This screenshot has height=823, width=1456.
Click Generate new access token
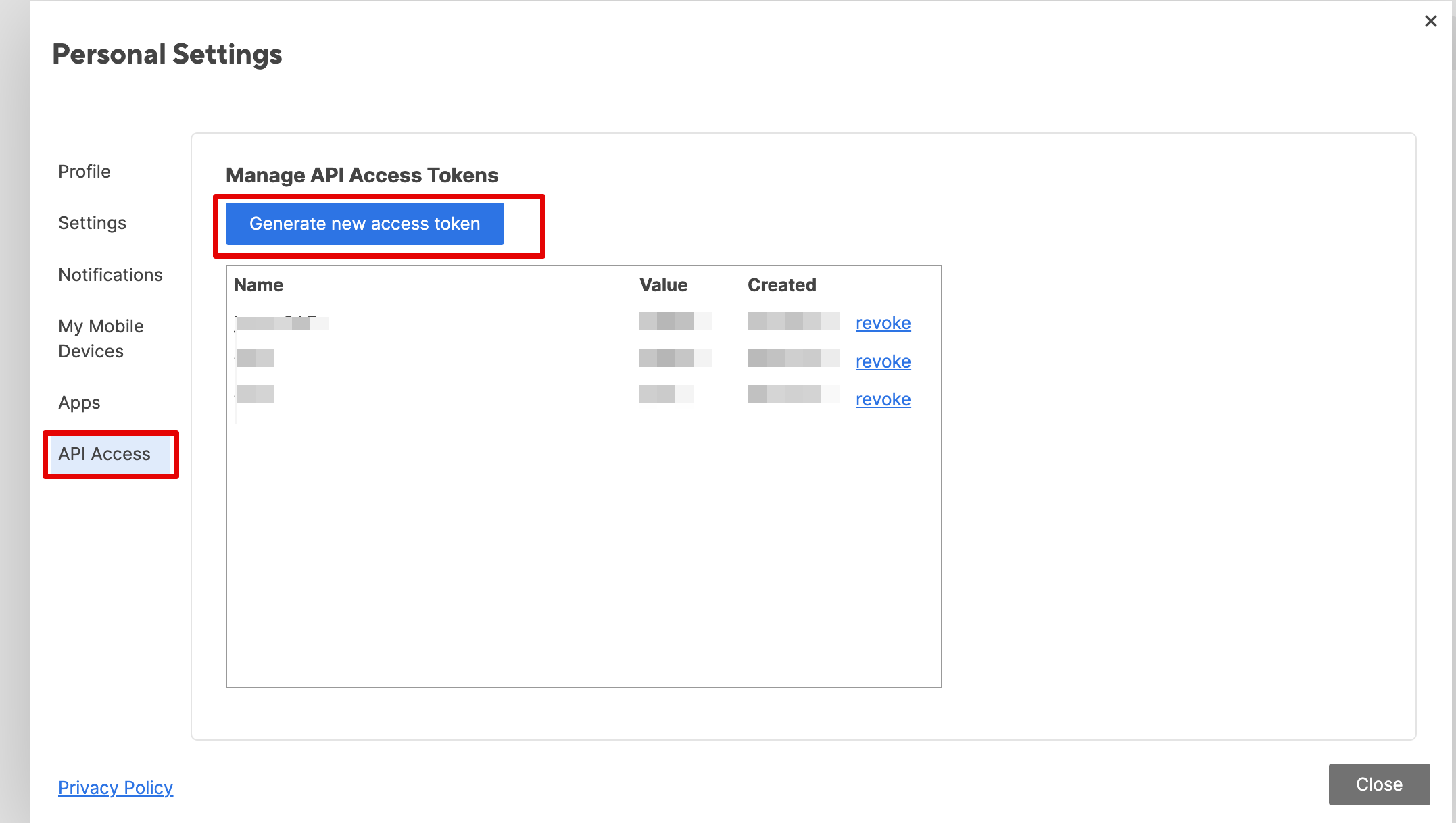[x=364, y=224]
